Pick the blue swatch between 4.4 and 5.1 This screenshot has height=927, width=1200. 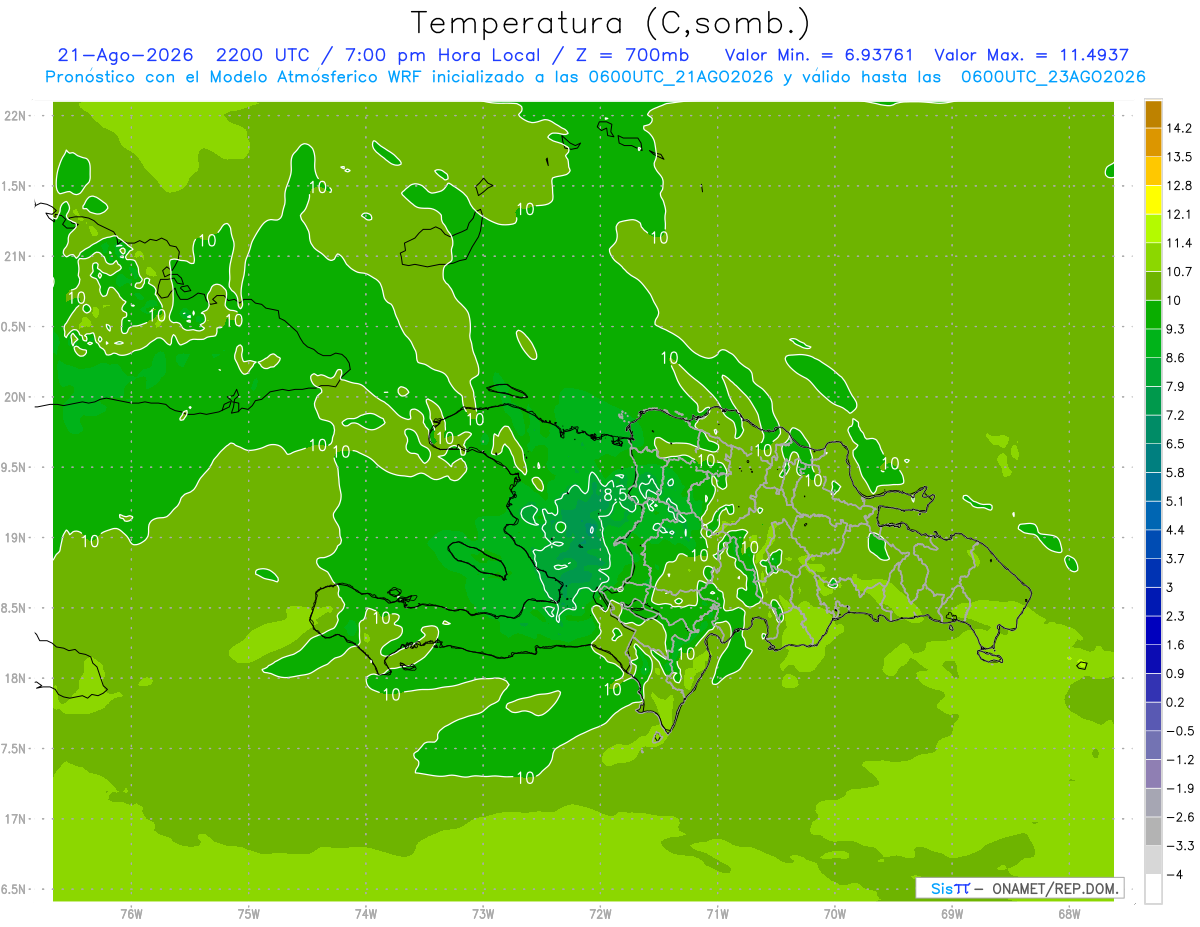click(1153, 515)
